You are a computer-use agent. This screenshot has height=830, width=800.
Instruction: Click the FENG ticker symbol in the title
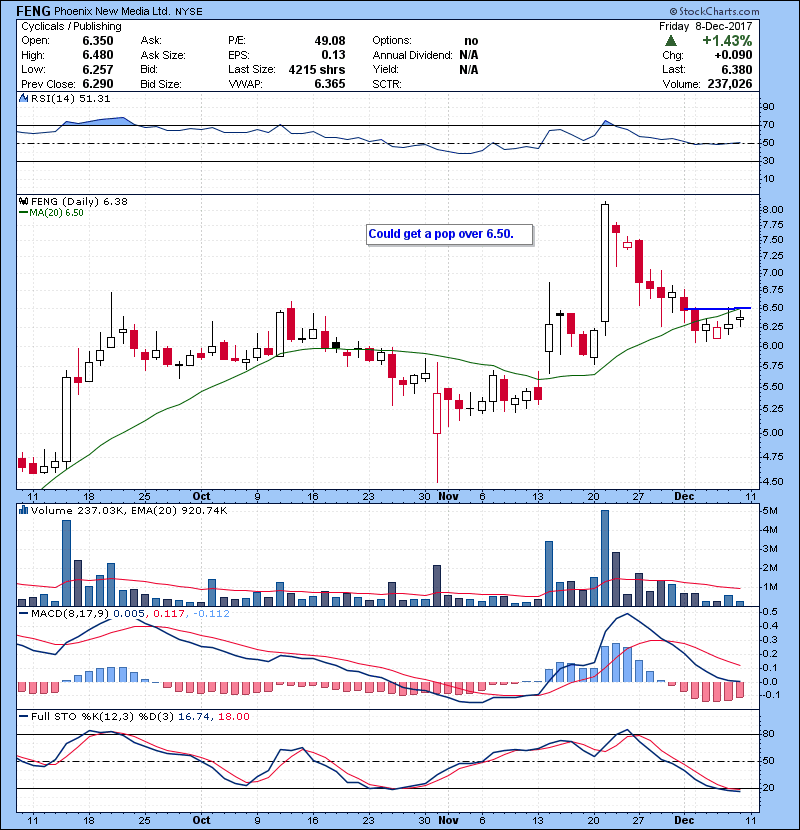tap(33, 11)
